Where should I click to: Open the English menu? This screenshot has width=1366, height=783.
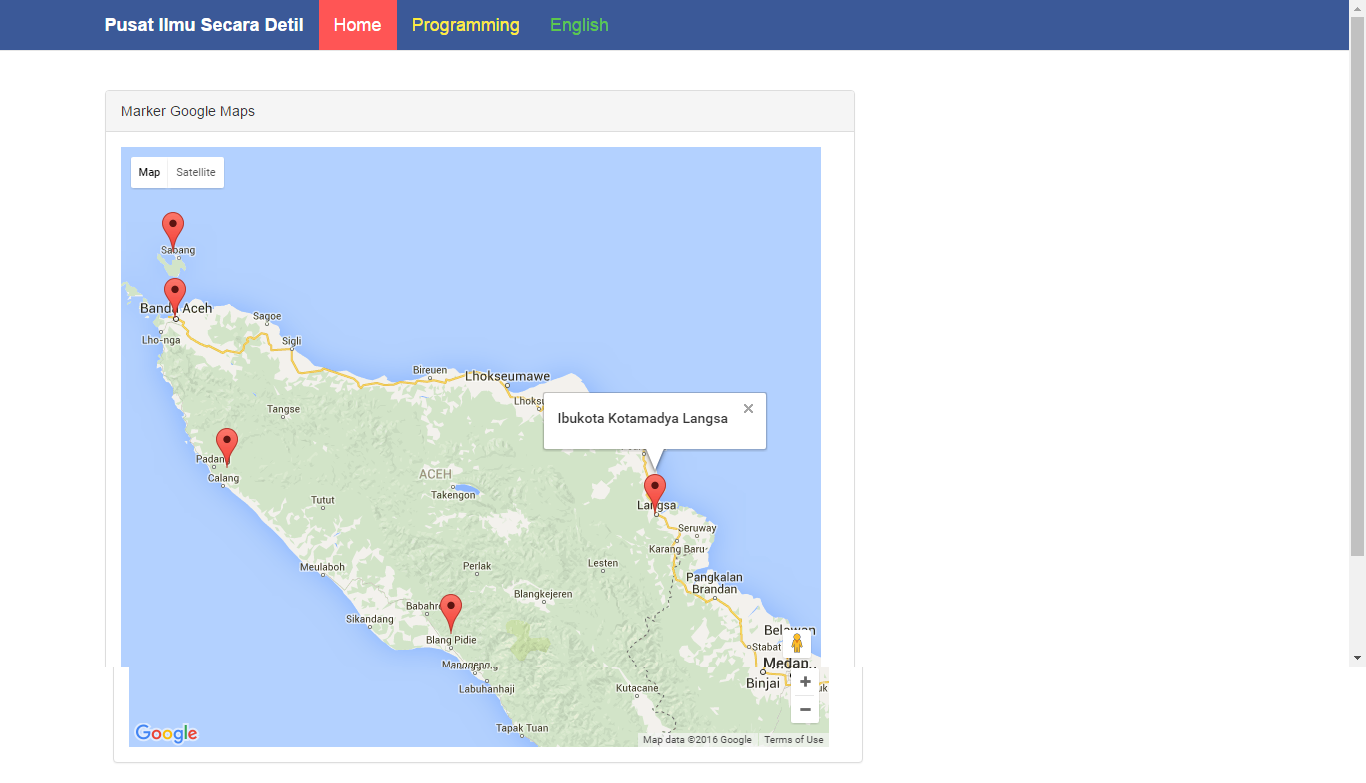[x=579, y=24]
